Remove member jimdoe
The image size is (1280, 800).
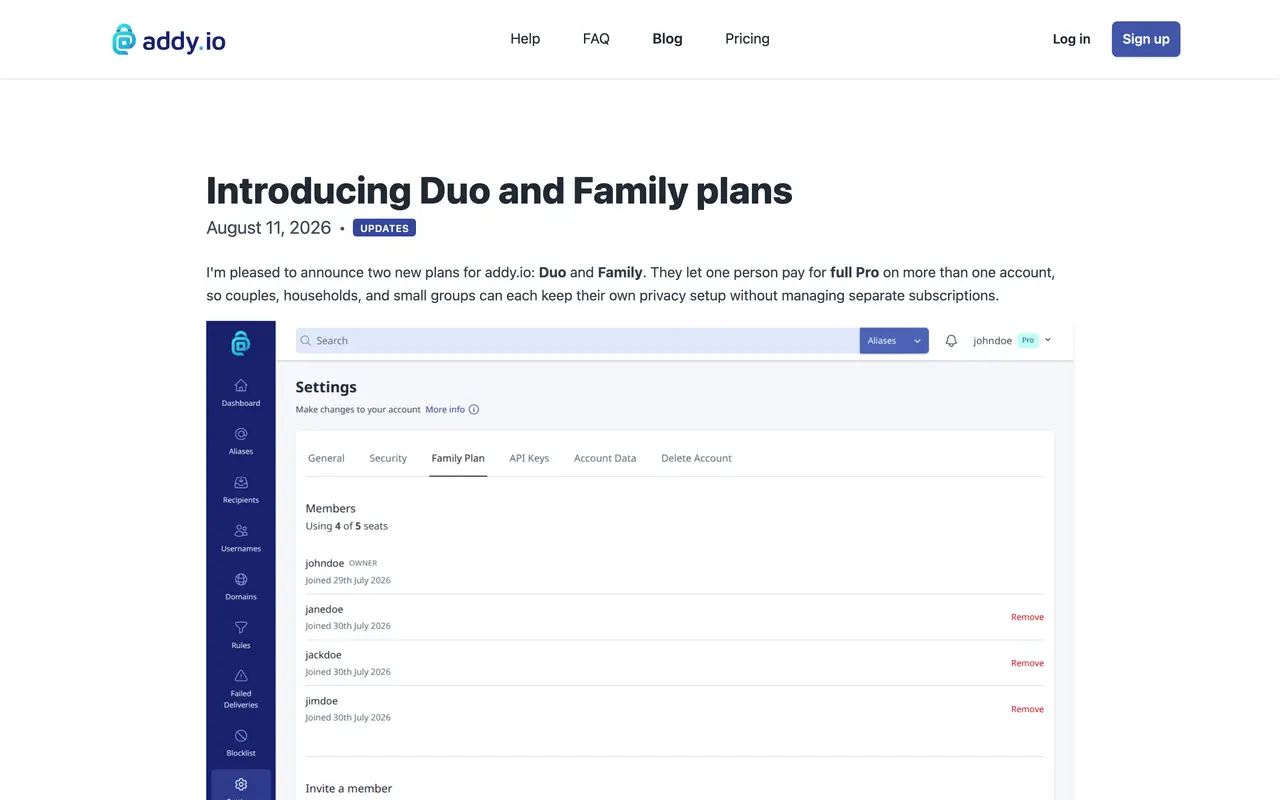(1027, 709)
